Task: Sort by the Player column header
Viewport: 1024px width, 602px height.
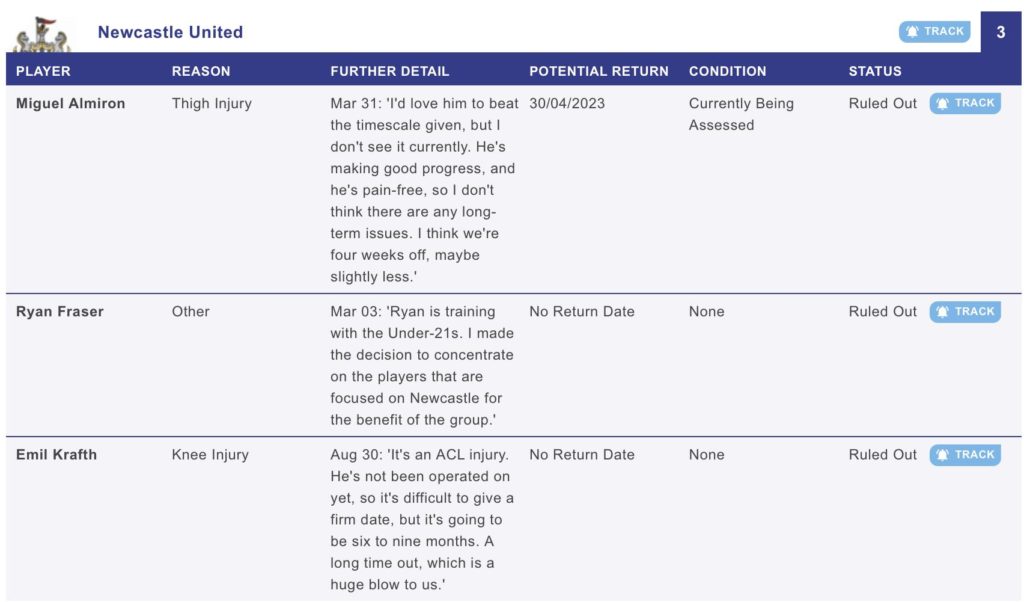Action: pyautogui.click(x=43, y=71)
